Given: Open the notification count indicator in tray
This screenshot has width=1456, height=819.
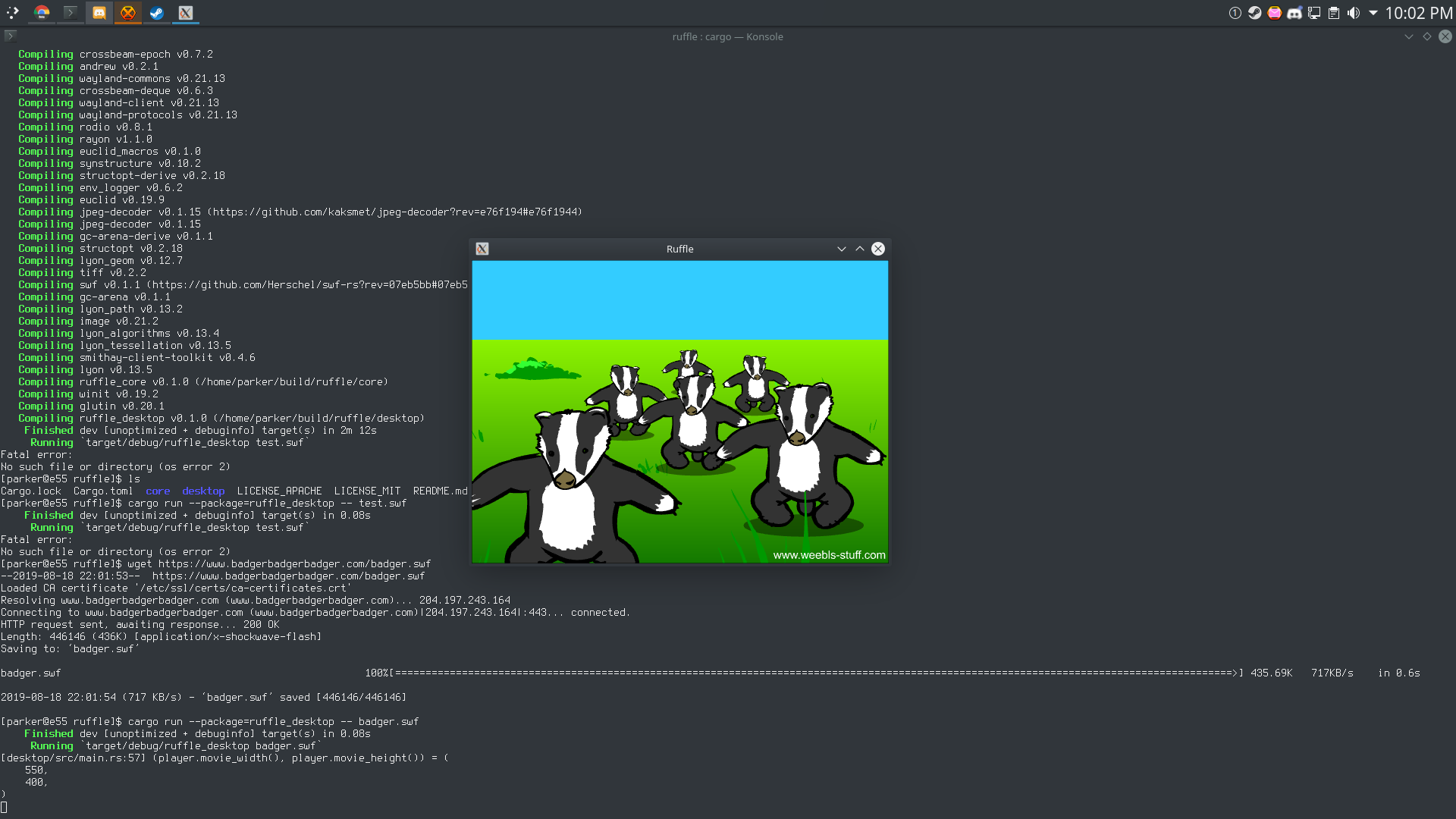Looking at the screenshot, I should click(x=1235, y=13).
